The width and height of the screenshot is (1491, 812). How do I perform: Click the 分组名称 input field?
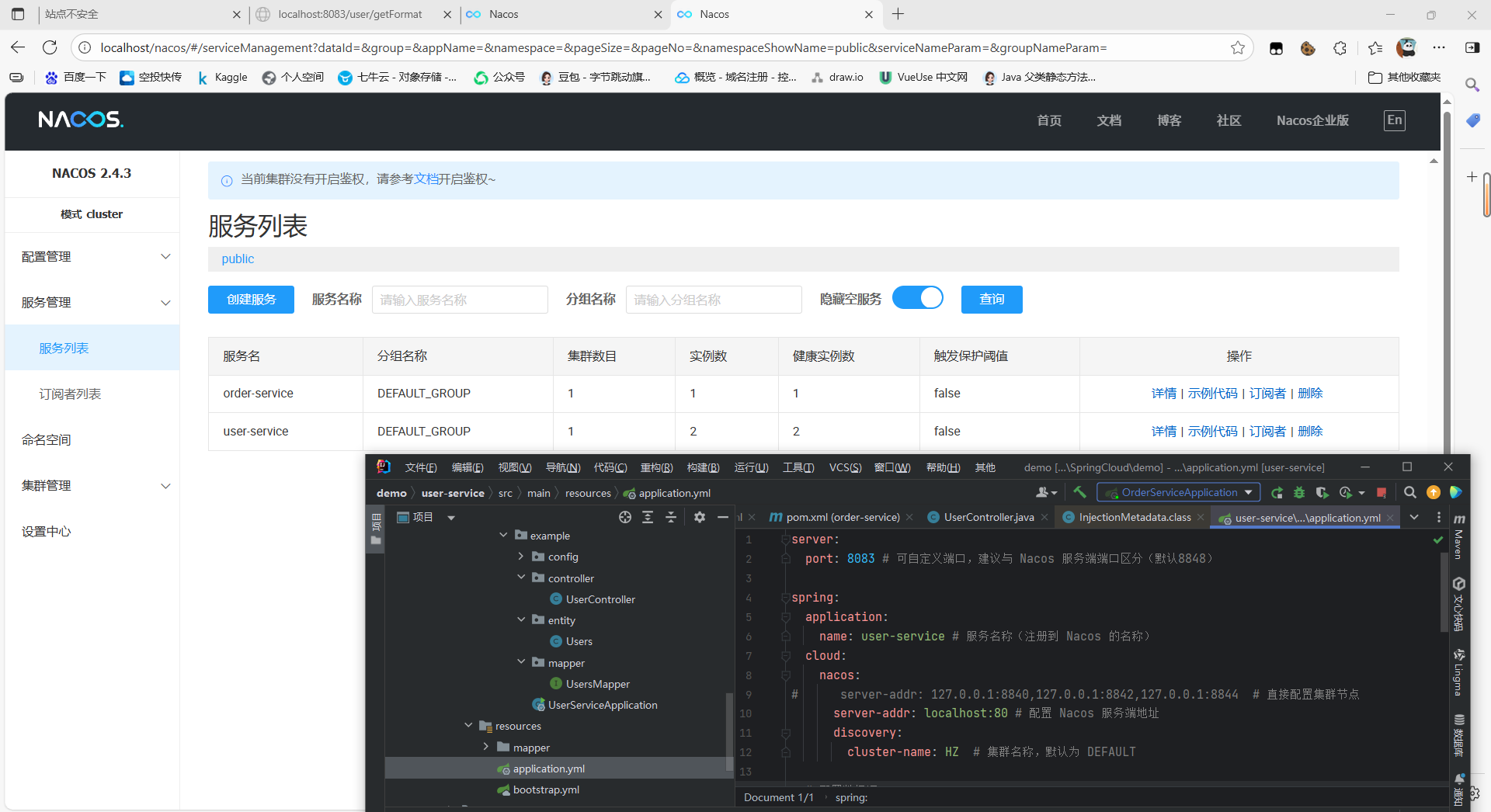pos(714,300)
